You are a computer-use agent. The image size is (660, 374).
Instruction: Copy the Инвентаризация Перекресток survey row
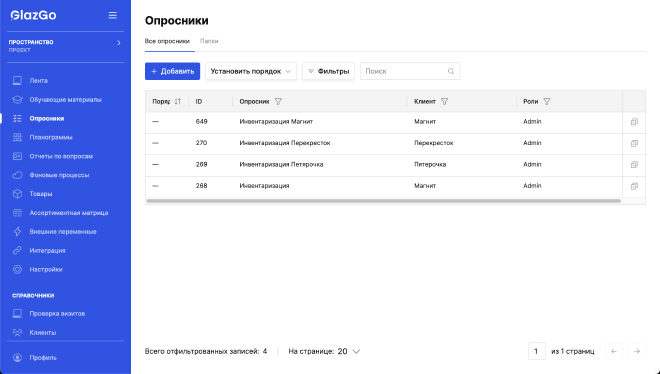pos(634,143)
